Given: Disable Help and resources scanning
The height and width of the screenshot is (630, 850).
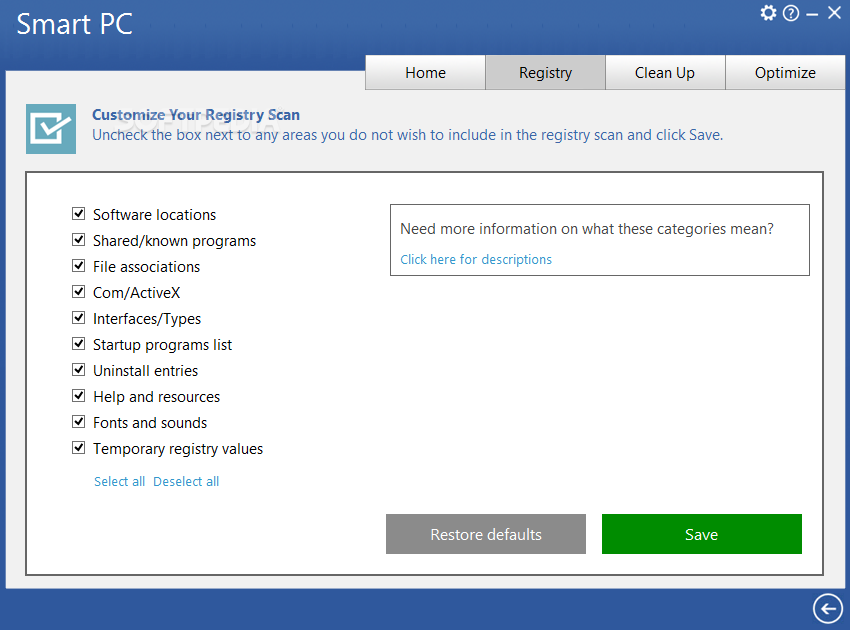Looking at the screenshot, I should pos(79,396).
